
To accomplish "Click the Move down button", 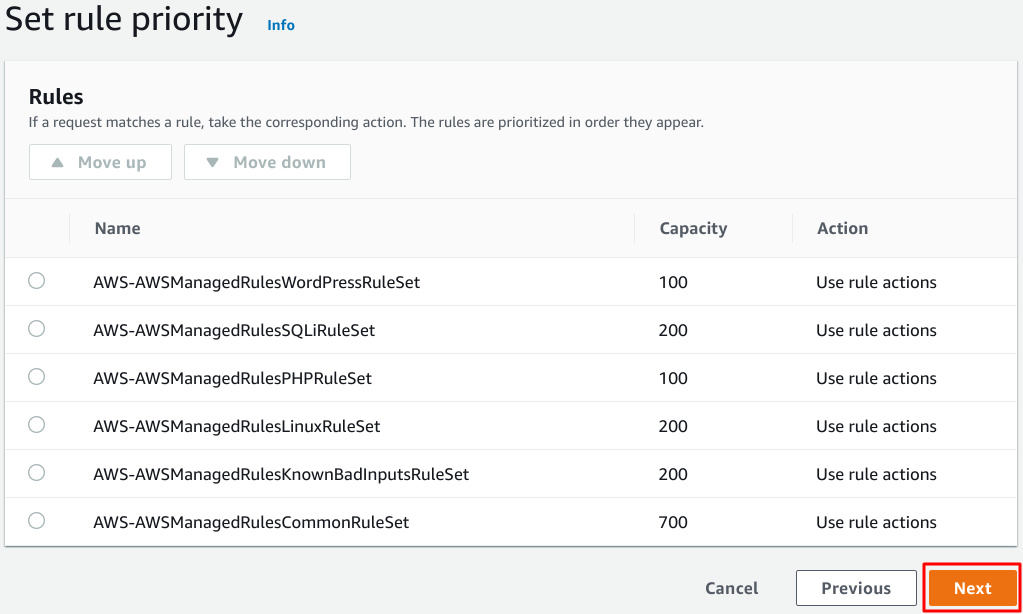I will click(x=267, y=162).
